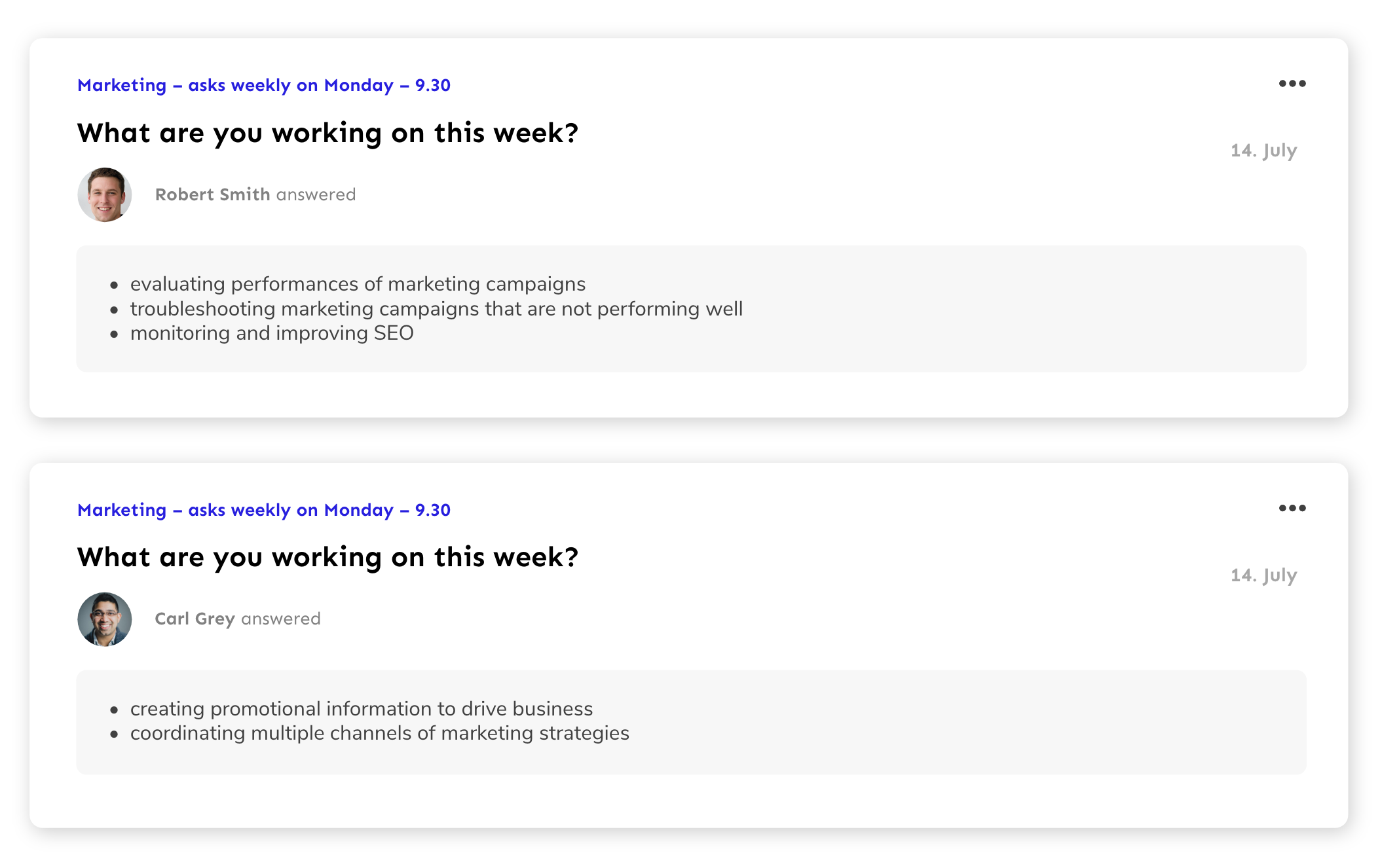Open the Marketing schedule link above Robert's answer
The width and height of the screenshot is (1382, 868).
[x=263, y=85]
